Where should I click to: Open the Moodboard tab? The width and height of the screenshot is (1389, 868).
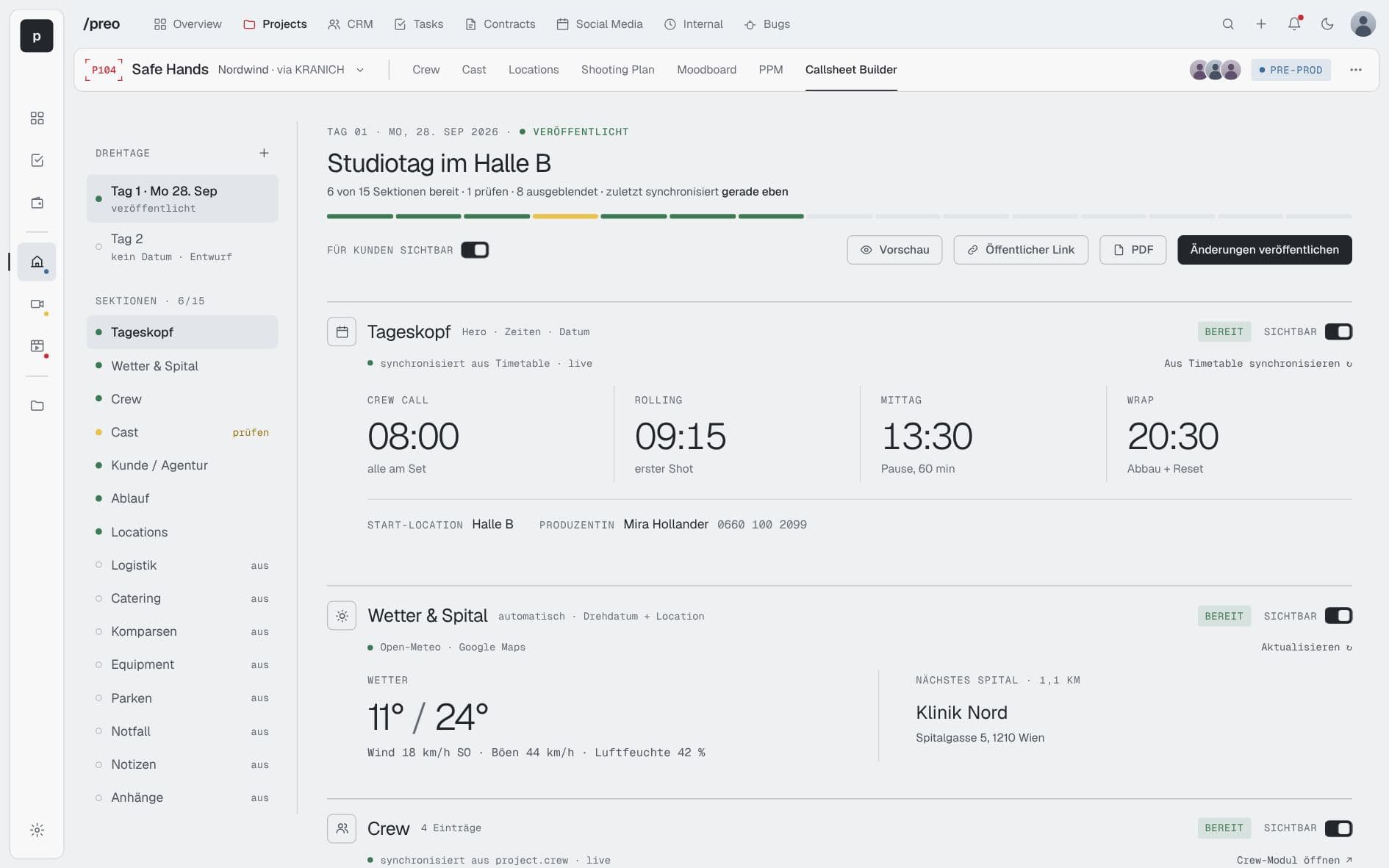coord(706,70)
